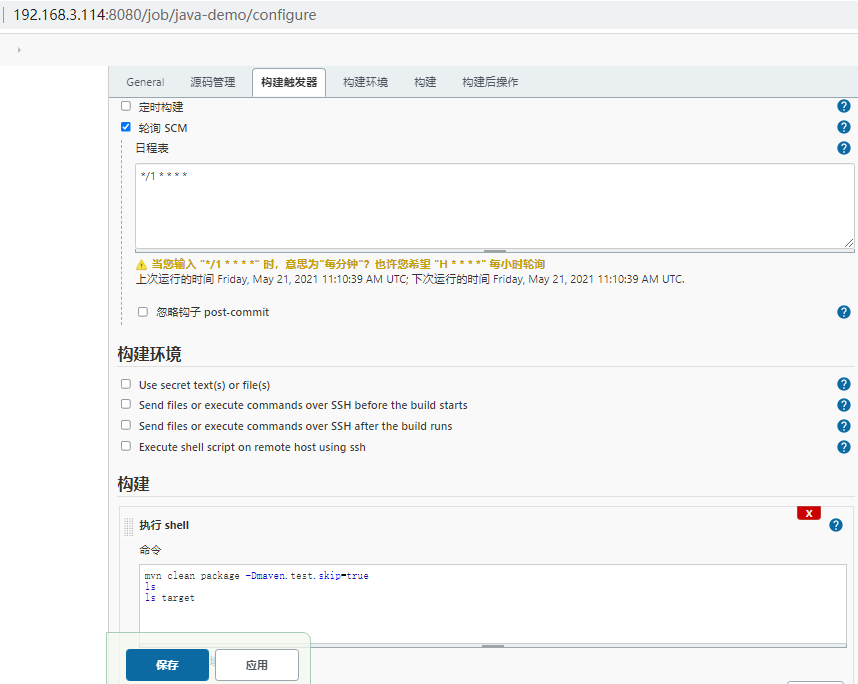This screenshot has width=858, height=684.
Task: Click the 应用 apply button
Action: click(x=257, y=665)
